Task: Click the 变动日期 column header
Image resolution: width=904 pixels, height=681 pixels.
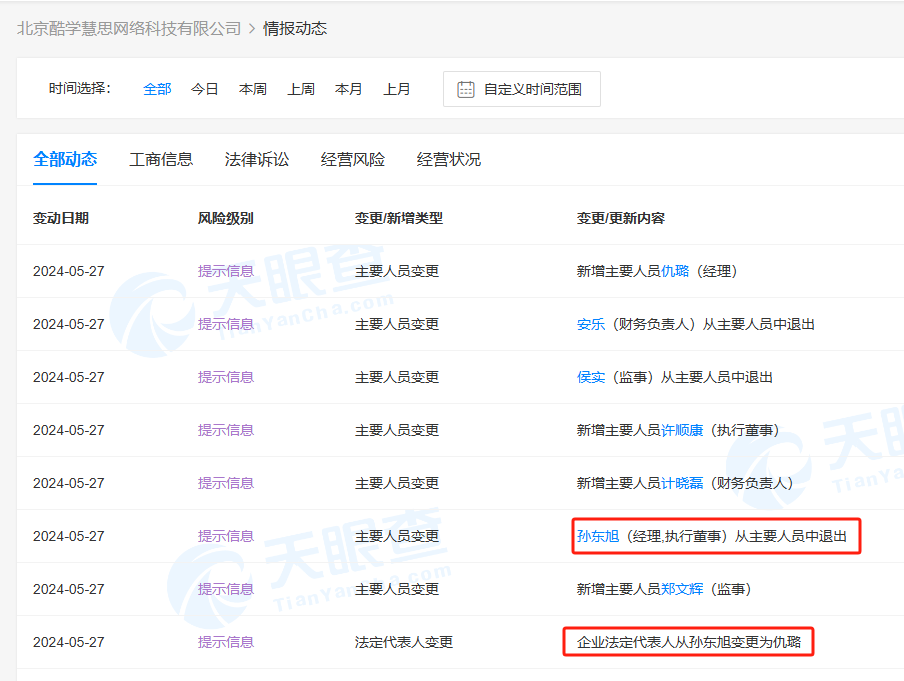Action: (61, 218)
